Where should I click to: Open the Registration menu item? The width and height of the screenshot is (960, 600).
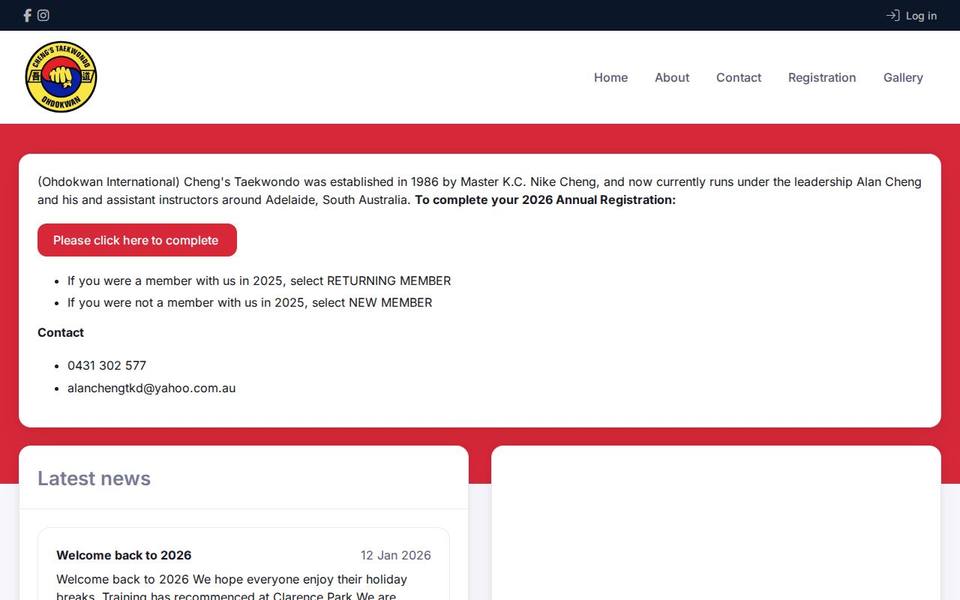[x=822, y=78]
